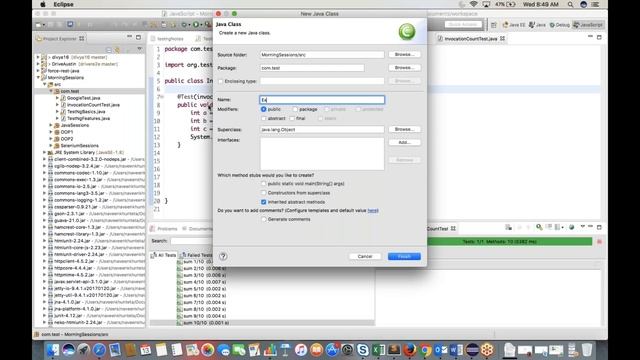The image size is (640, 360).
Task: Switch to JavaScript perspective
Action: [588, 25]
